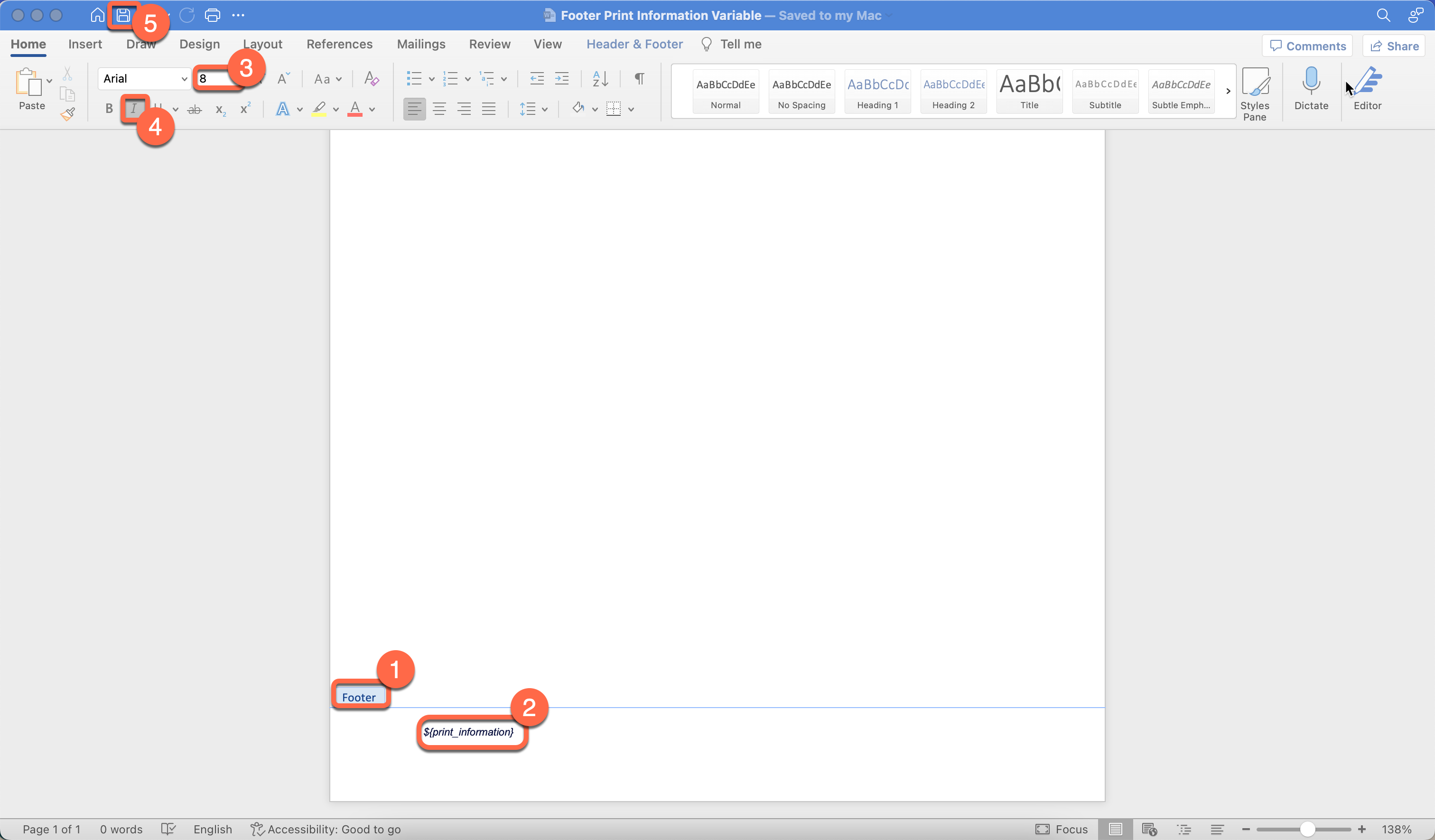Click the Share button
The height and width of the screenshot is (840, 1435).
[x=1393, y=46]
